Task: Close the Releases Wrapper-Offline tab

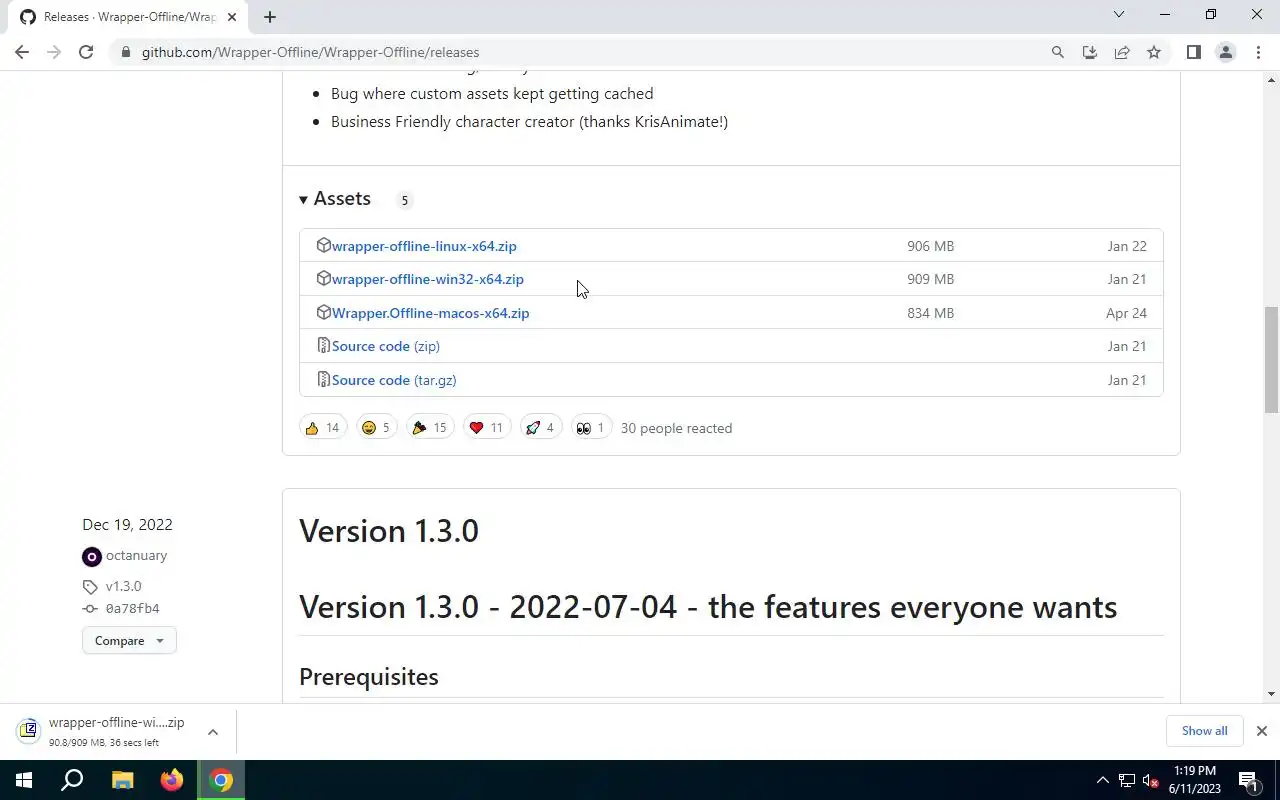Action: (x=232, y=17)
